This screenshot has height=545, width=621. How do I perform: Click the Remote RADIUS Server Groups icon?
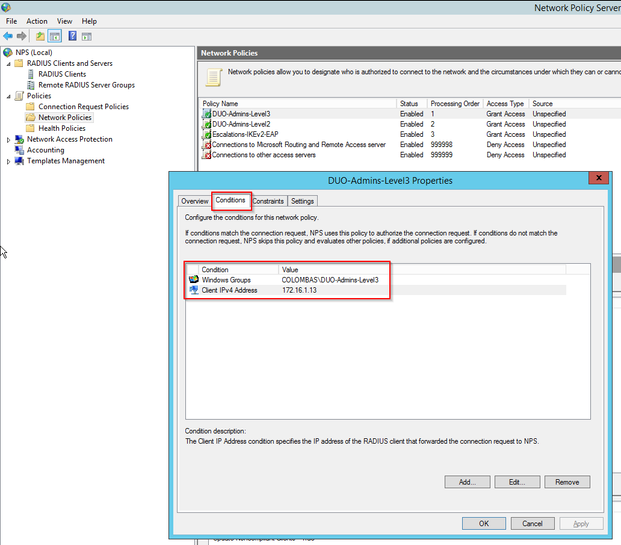click(30, 85)
